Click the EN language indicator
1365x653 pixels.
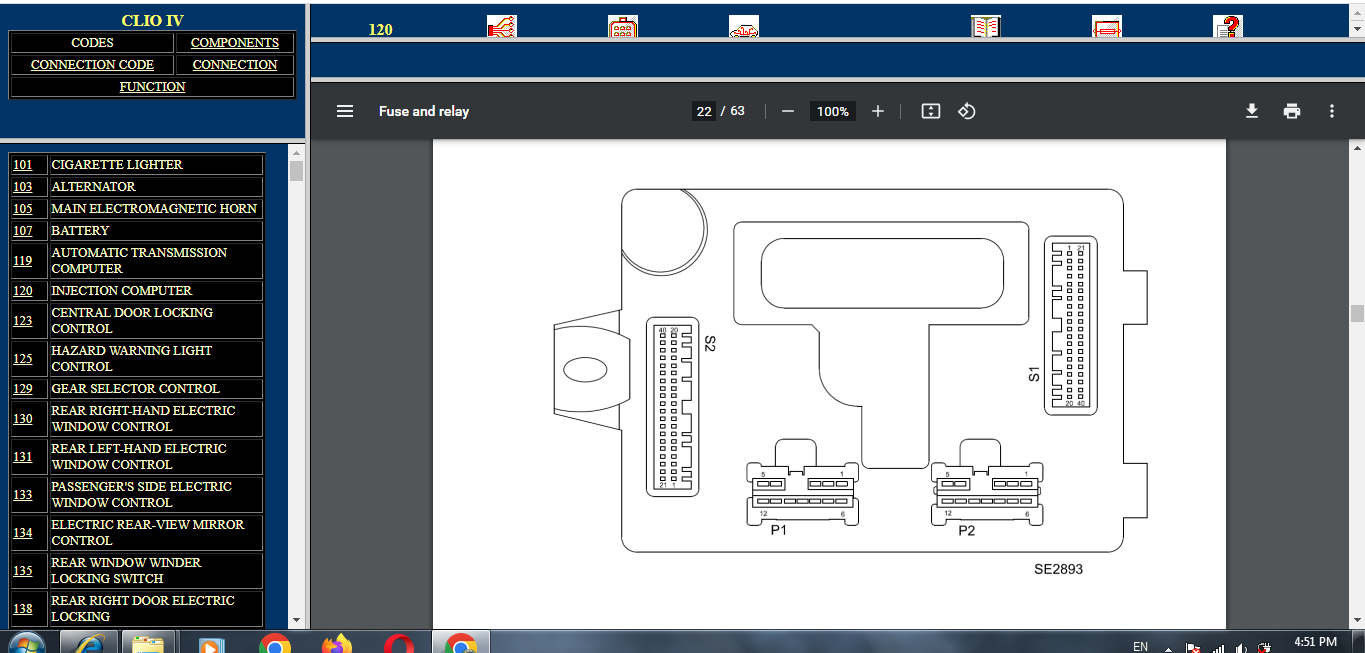tap(1140, 646)
